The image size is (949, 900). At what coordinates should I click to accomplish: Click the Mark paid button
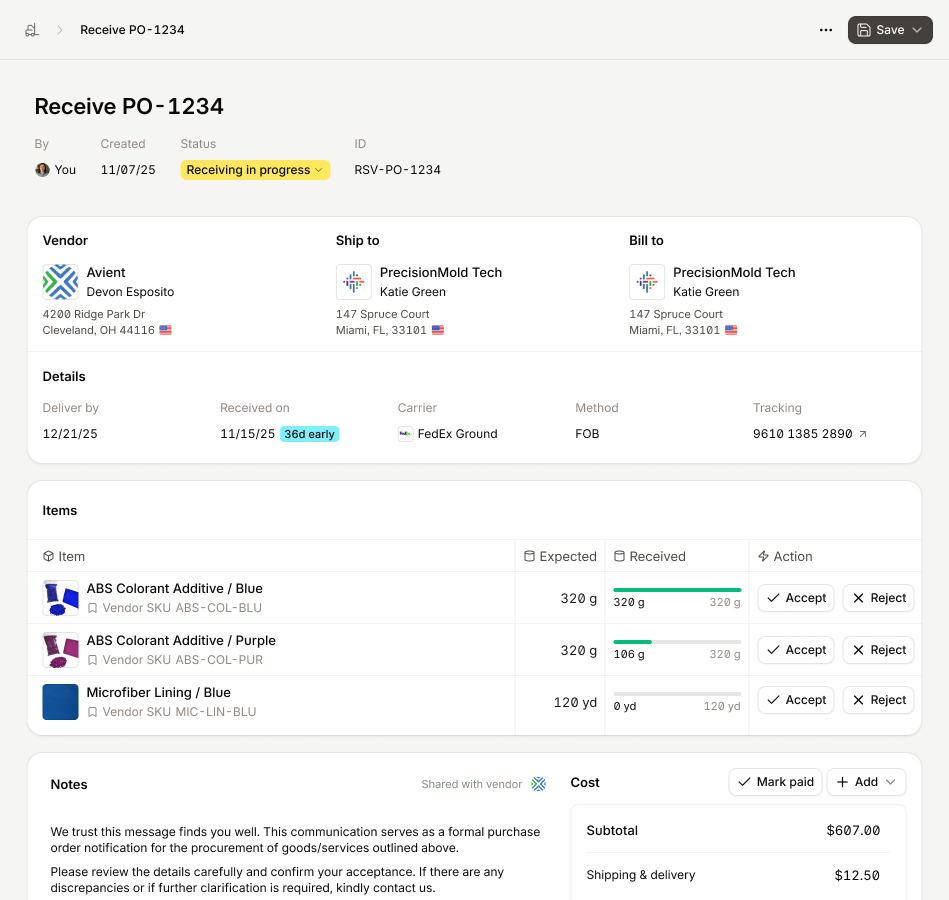775,782
